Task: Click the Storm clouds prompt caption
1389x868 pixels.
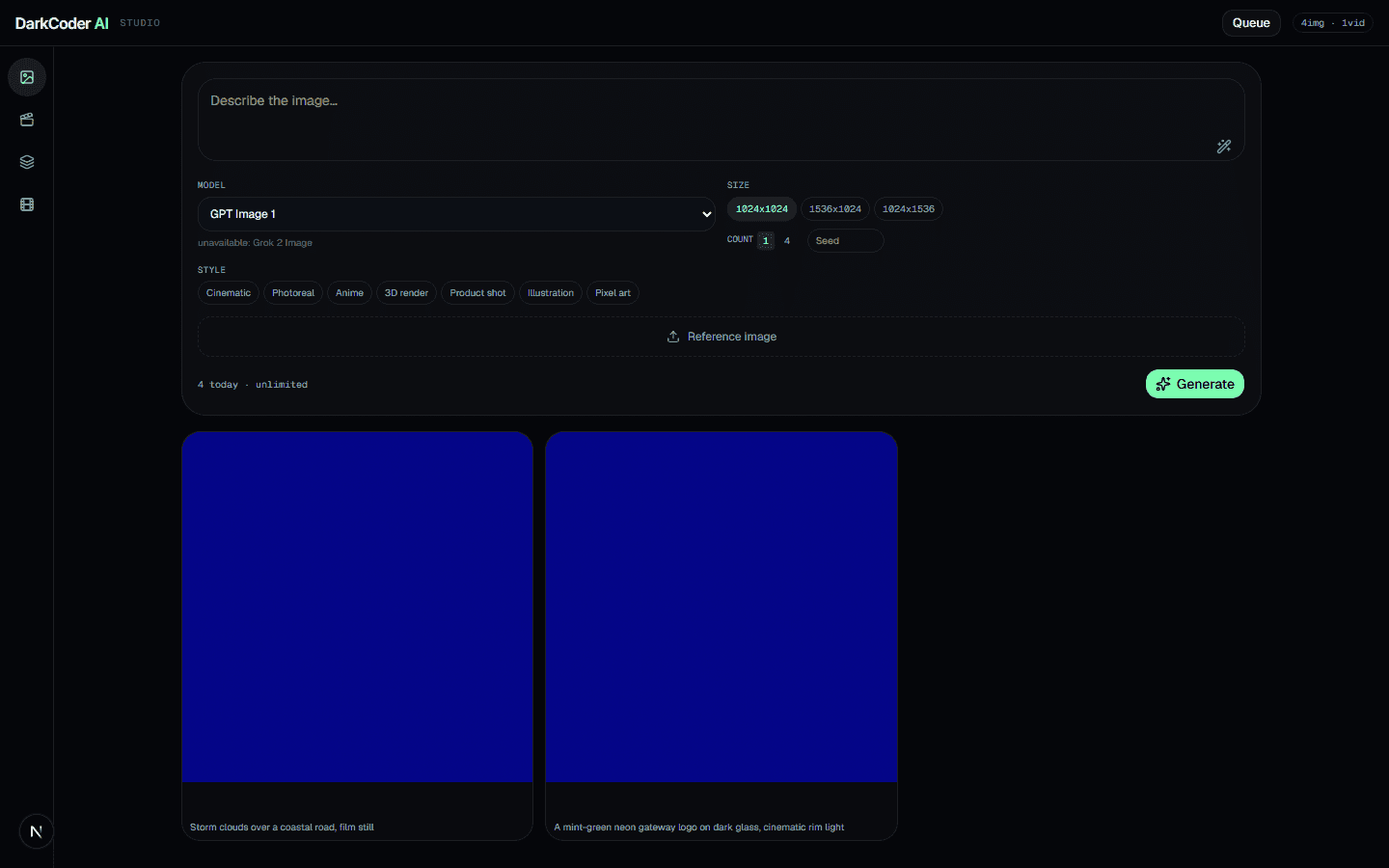Action: click(x=282, y=827)
